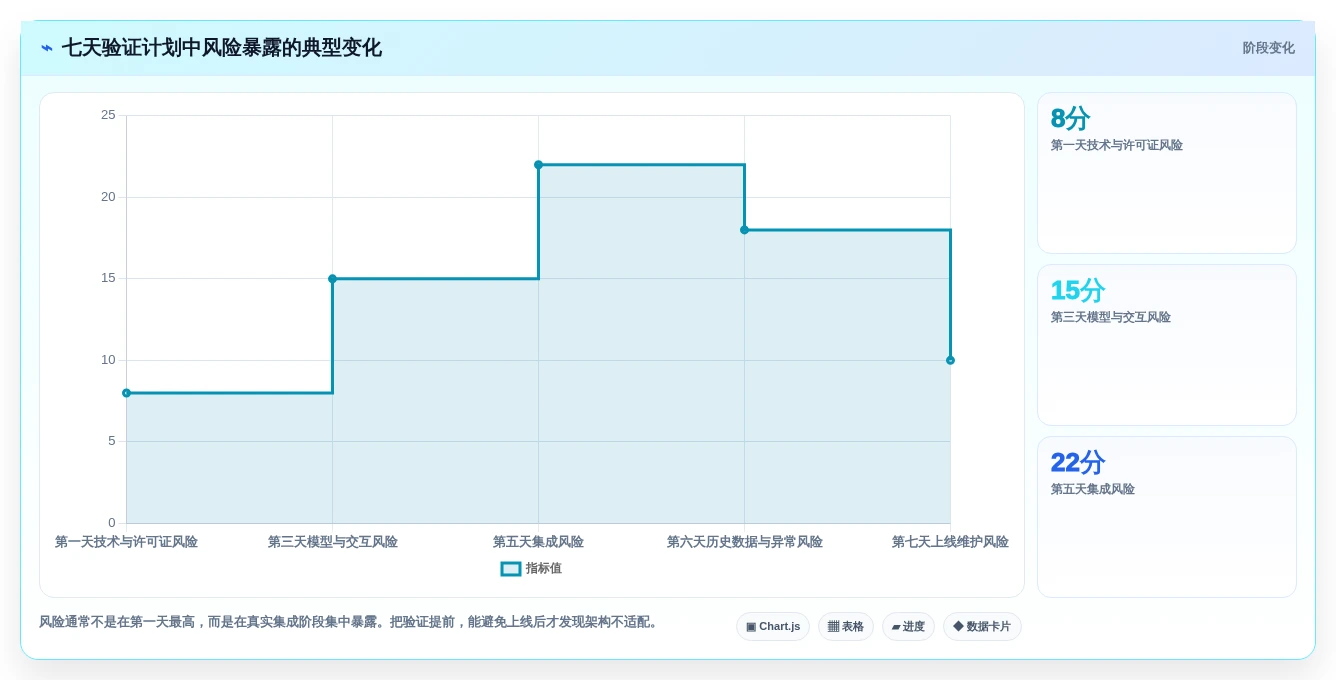Click the x-axis label 第七天上线维护风险
1336x680 pixels.
[951, 542]
